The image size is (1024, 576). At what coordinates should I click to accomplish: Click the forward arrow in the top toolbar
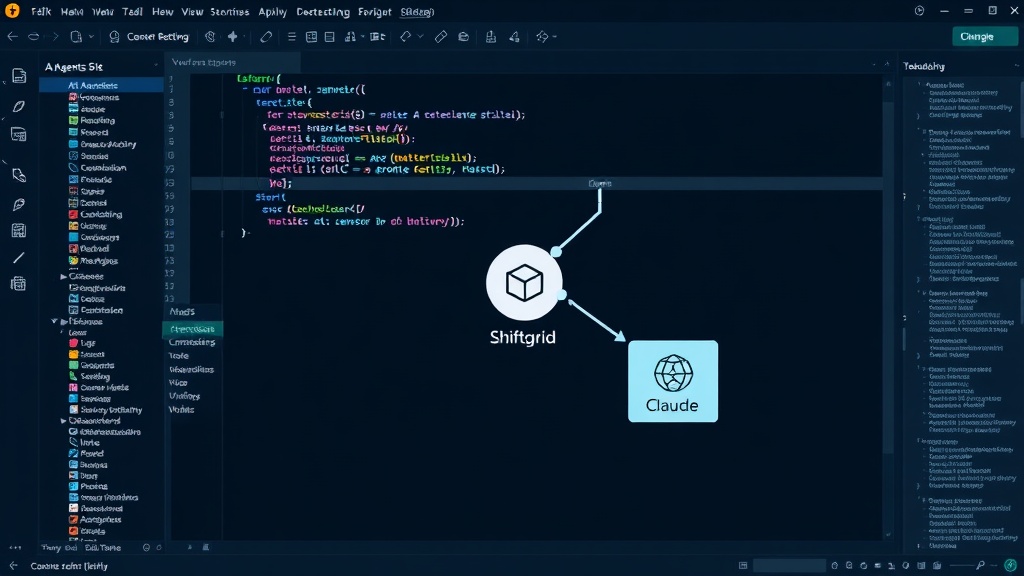click(x=55, y=37)
